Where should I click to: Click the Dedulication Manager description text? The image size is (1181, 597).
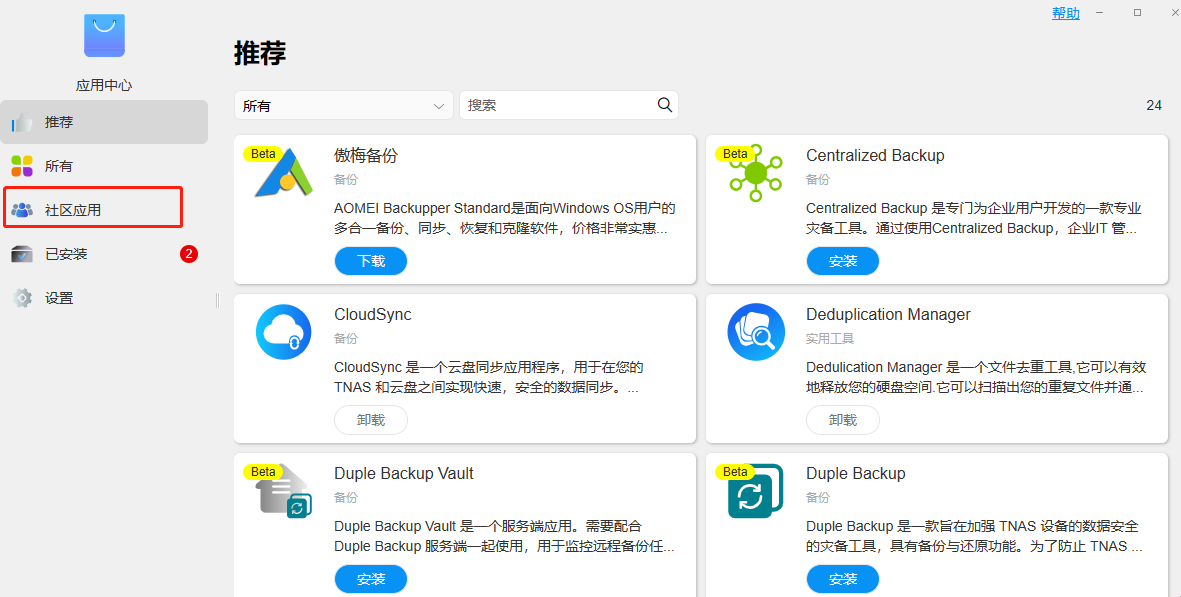point(976,377)
